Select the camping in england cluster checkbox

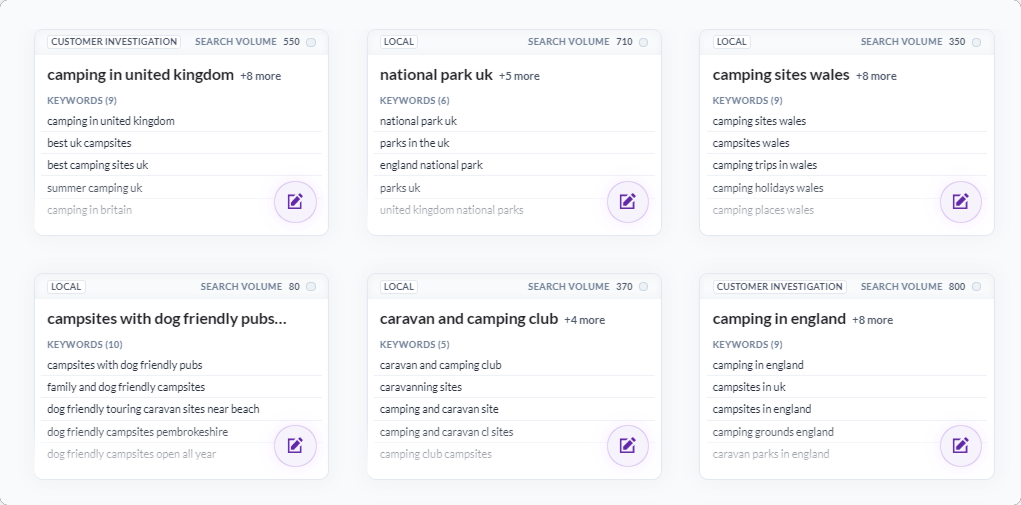point(976,286)
